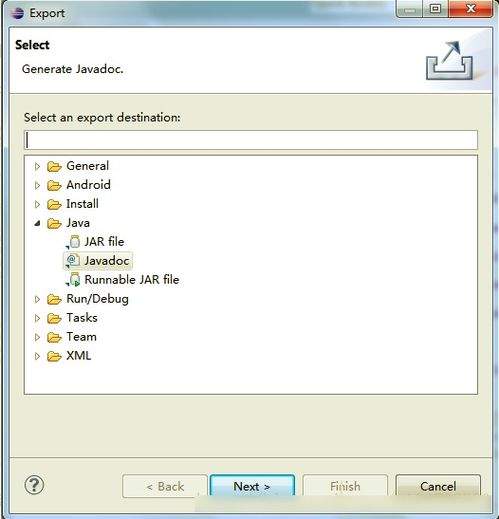Expand the Install category arrow
This screenshot has height=519, width=499.
click(37, 204)
